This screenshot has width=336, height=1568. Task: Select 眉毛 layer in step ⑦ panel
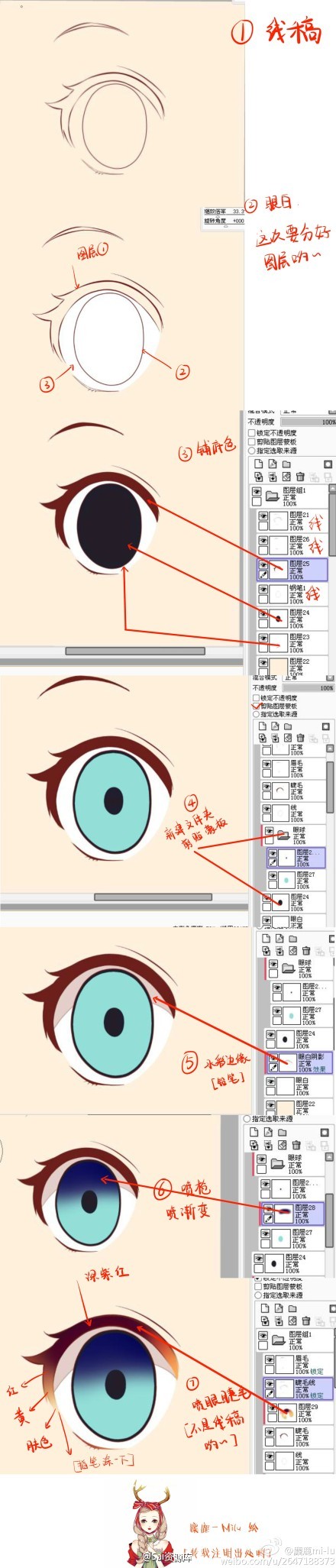point(299,1365)
